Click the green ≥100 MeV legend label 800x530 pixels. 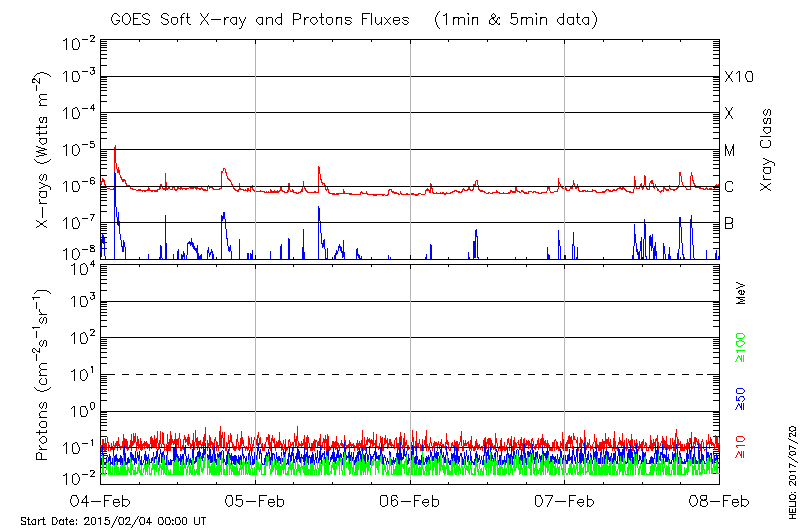pos(741,349)
